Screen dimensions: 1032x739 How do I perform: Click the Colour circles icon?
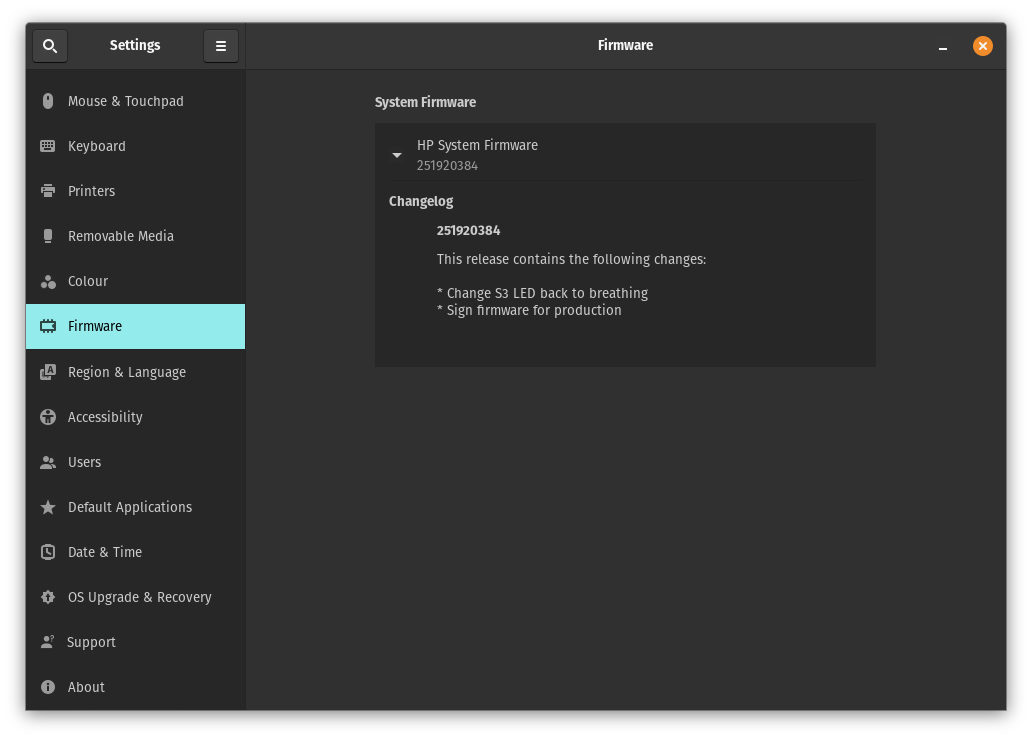tap(48, 282)
